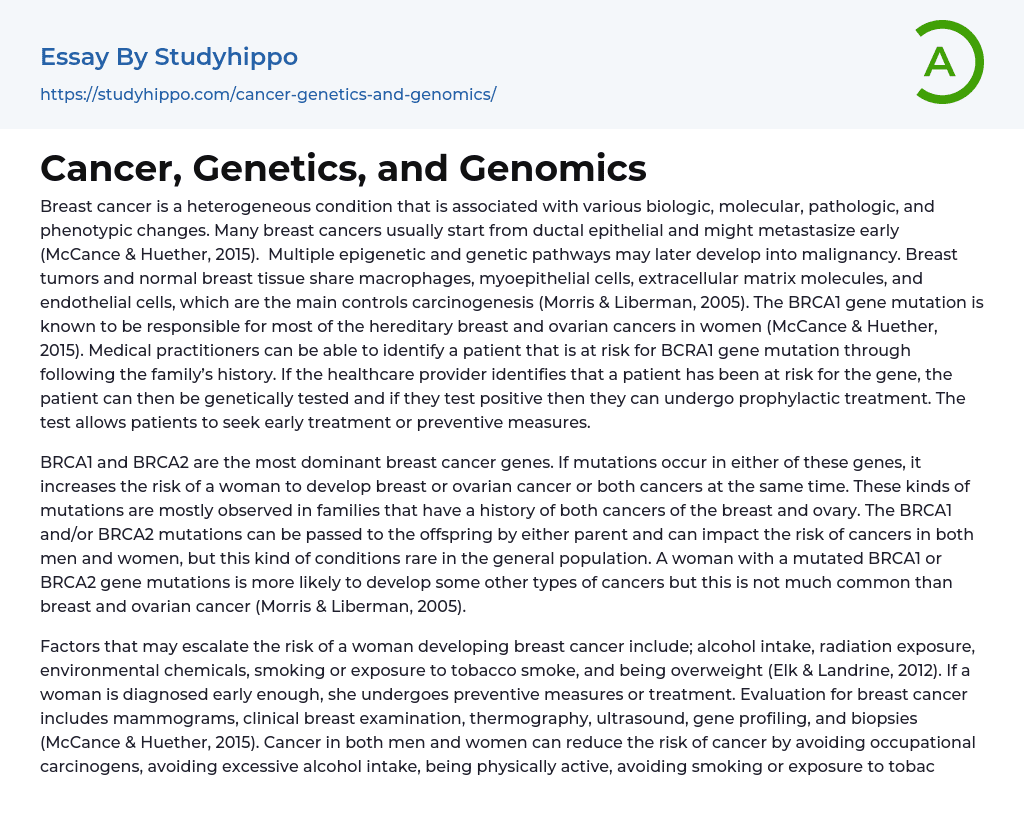Click the green Studyhippo "A" logo
The height and width of the screenshot is (835, 1024).
click(948, 62)
